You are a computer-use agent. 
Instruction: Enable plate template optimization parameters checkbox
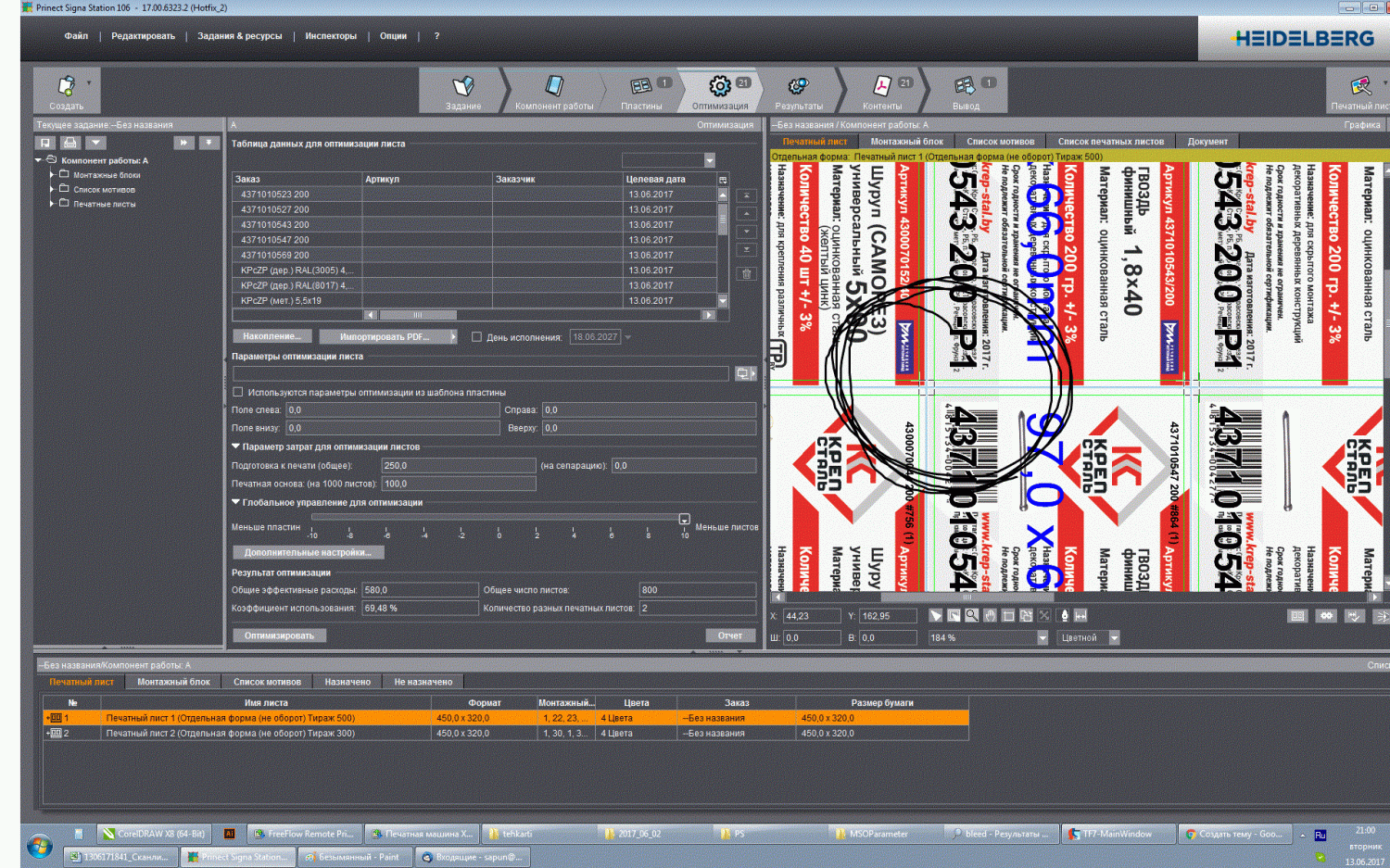tap(238, 392)
